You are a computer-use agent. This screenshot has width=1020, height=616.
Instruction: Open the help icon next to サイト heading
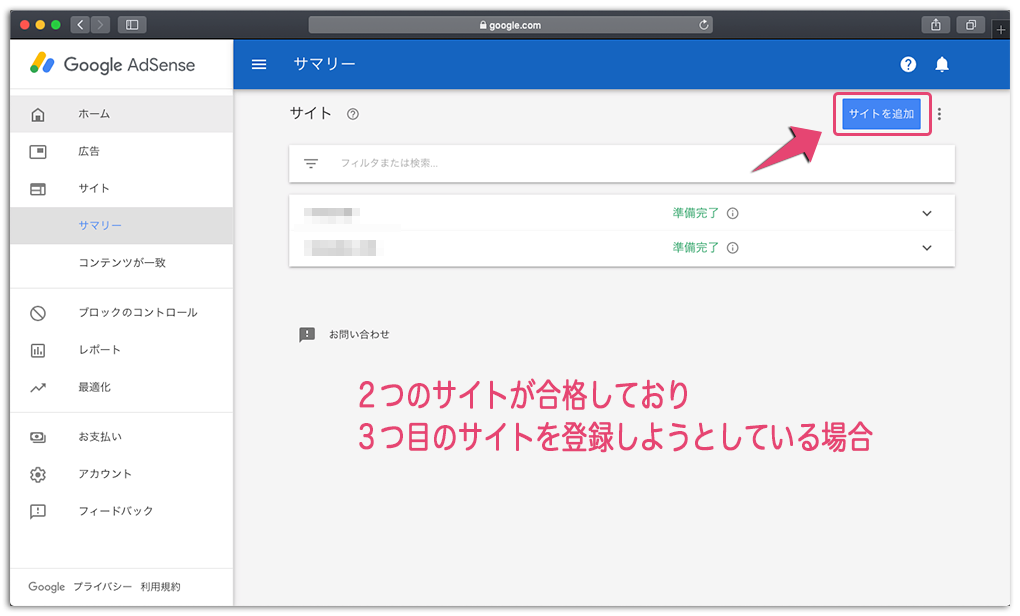point(353,114)
